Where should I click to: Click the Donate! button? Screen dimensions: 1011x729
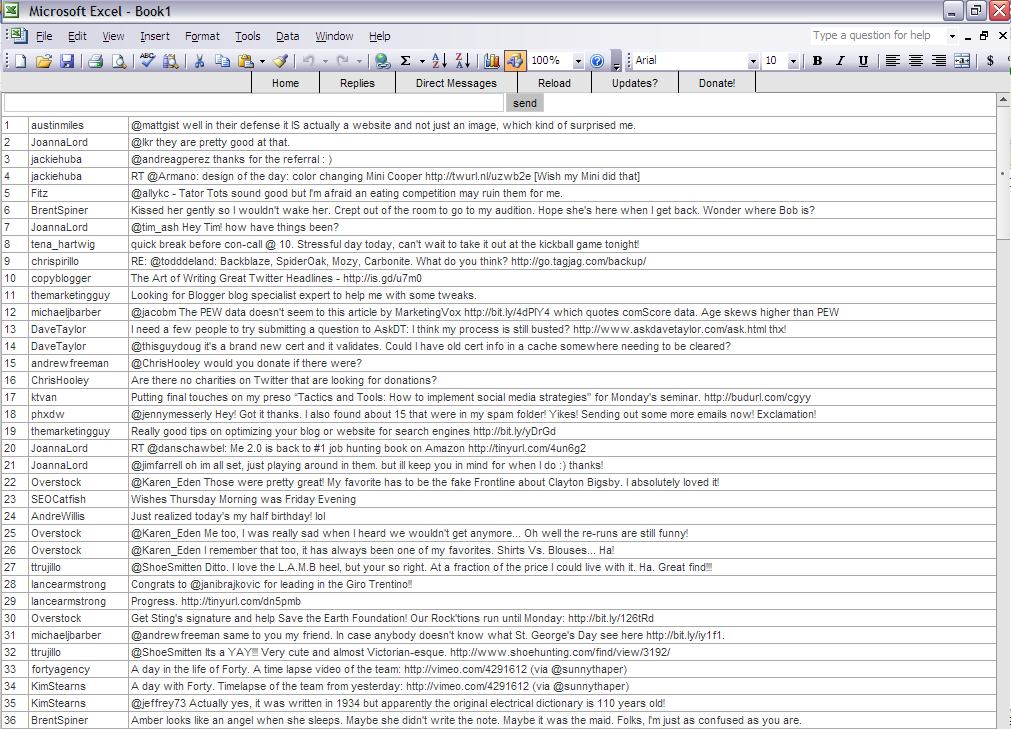(x=717, y=83)
